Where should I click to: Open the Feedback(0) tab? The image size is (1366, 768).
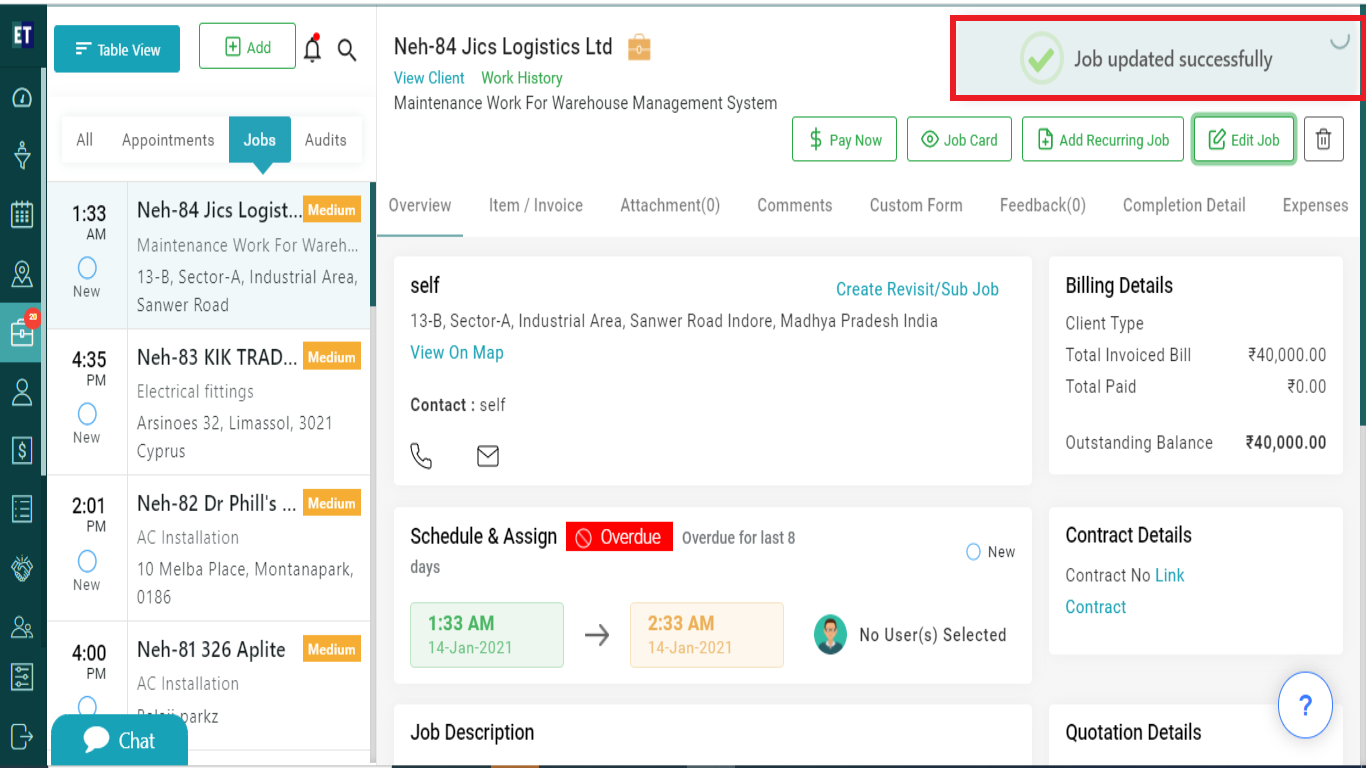[x=1043, y=205]
